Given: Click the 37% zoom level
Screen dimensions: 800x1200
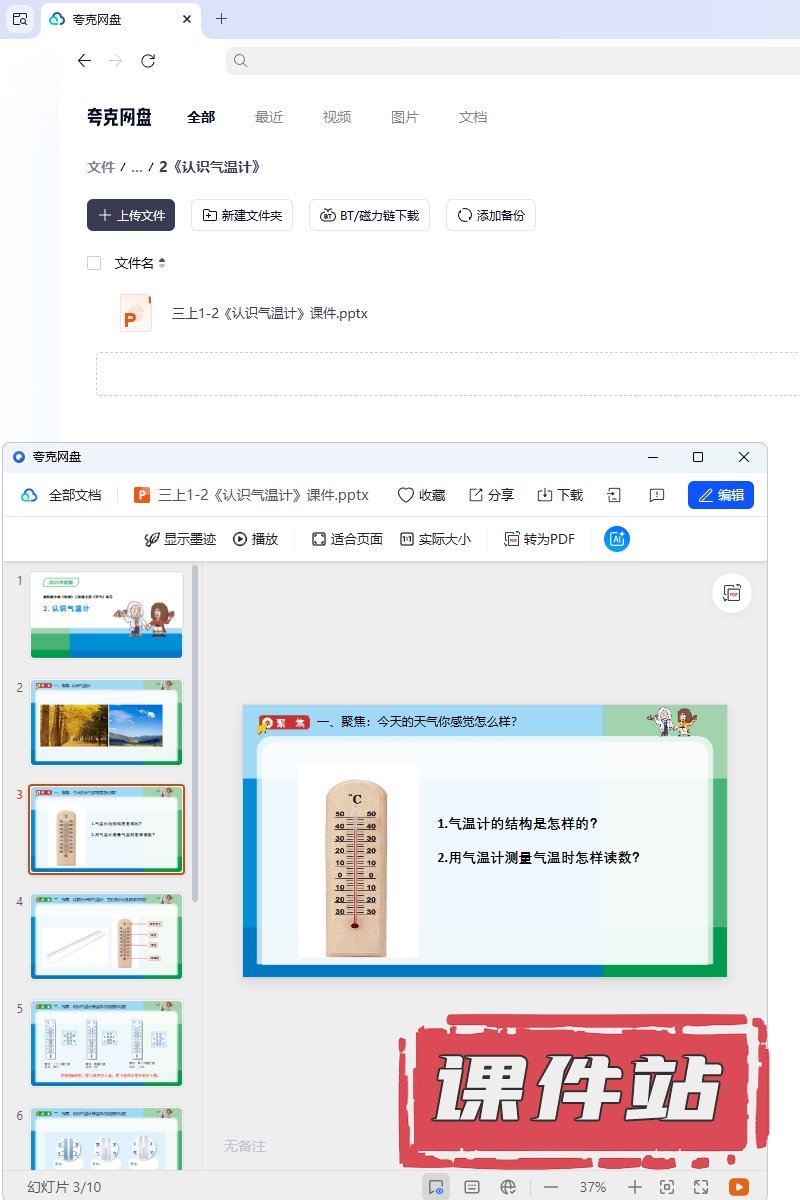Looking at the screenshot, I should (x=593, y=1187).
